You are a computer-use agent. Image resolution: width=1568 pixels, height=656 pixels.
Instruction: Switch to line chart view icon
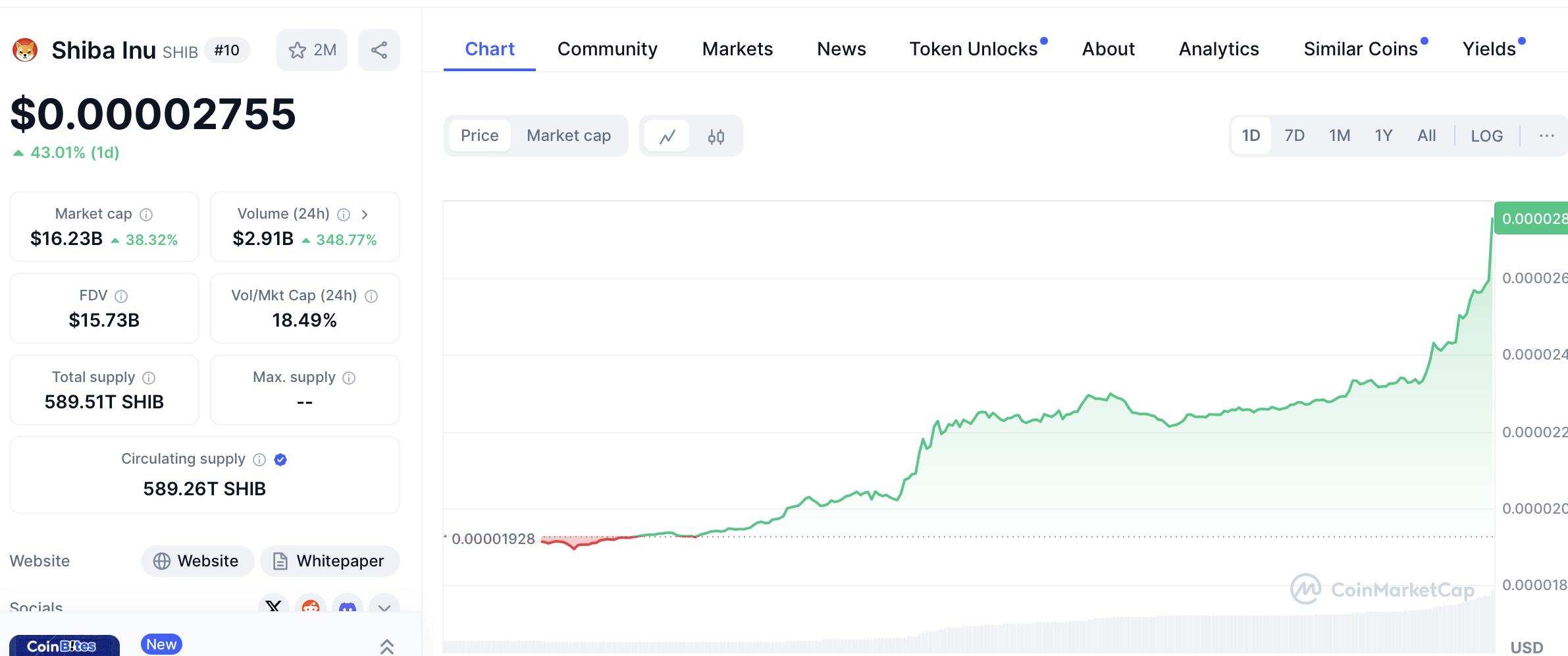667,136
